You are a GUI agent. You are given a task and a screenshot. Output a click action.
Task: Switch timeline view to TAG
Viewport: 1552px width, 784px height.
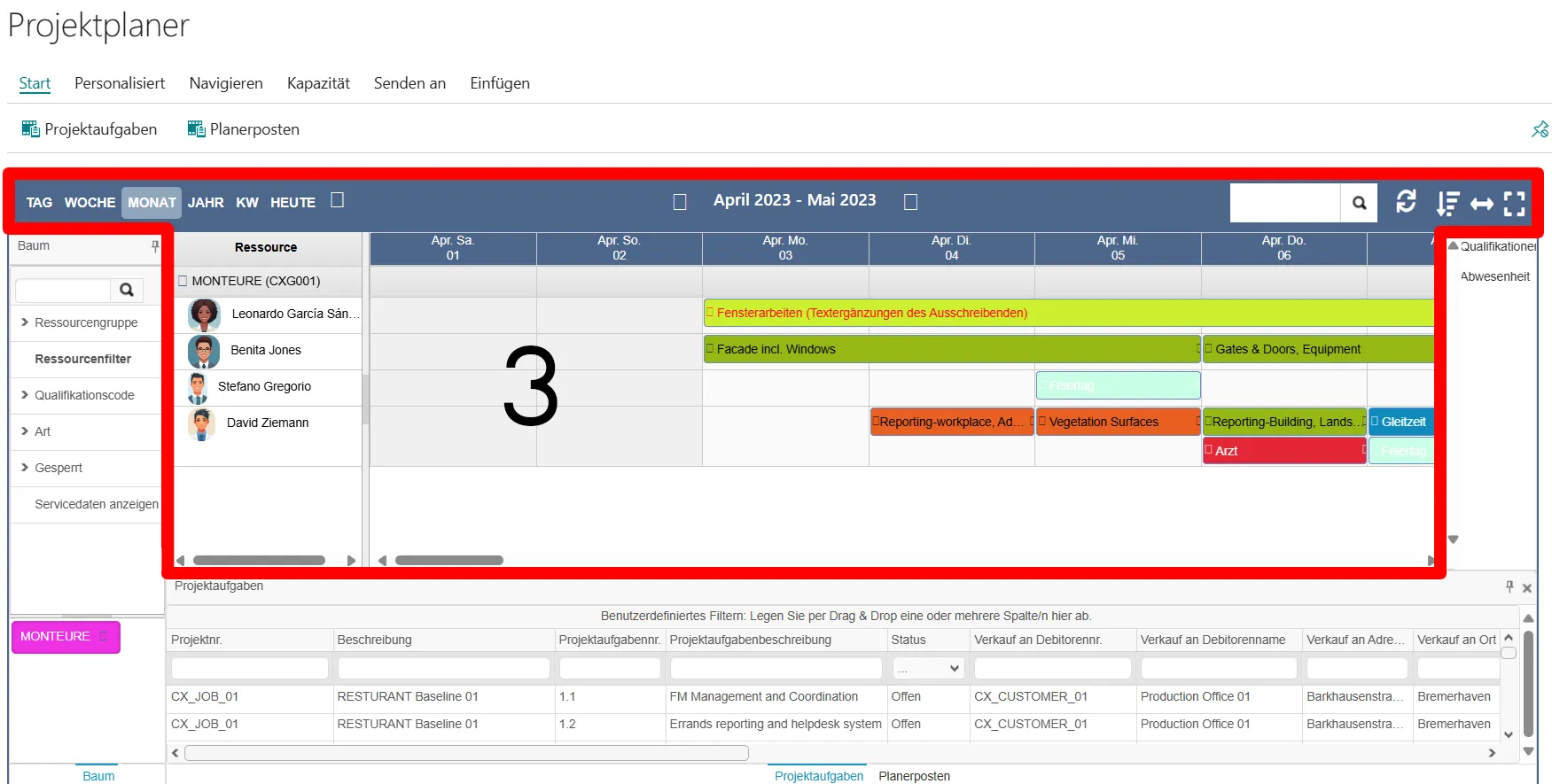(x=39, y=203)
